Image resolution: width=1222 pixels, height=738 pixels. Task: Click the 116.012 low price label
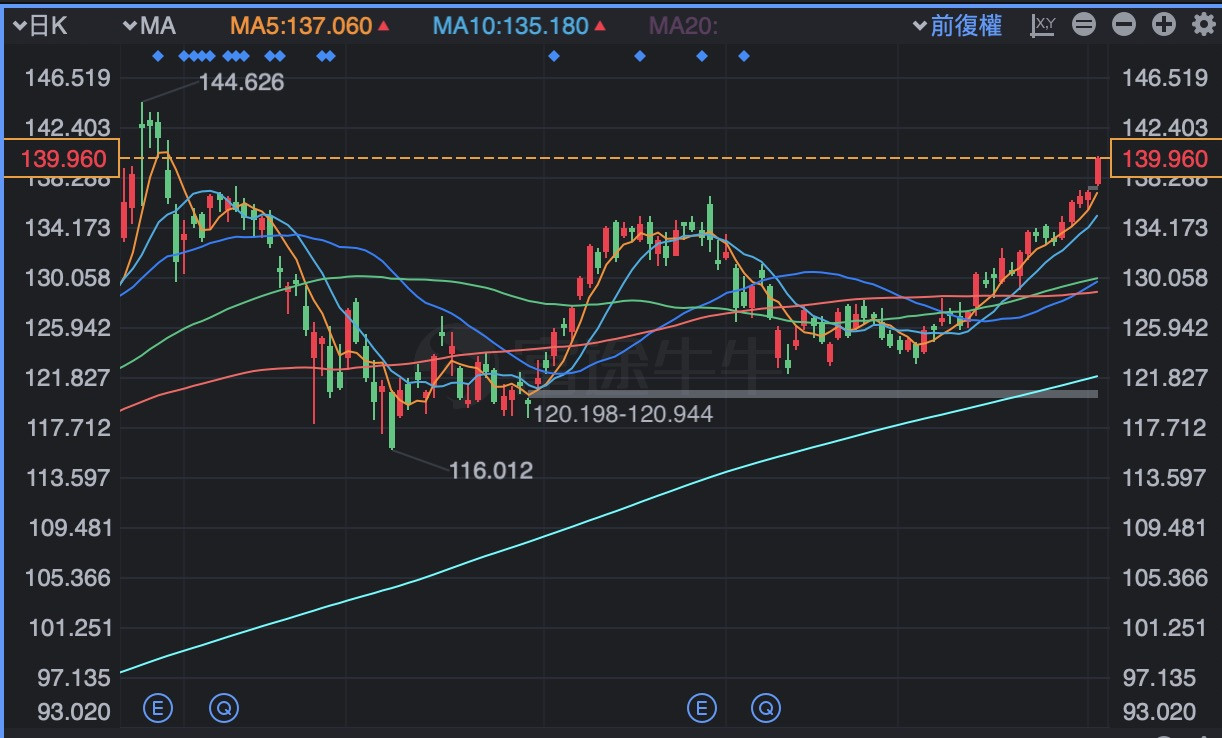coord(490,470)
